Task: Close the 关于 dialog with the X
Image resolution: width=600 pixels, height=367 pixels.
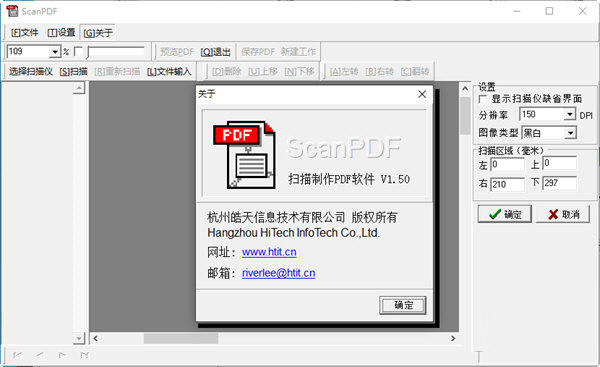Action: (422, 94)
